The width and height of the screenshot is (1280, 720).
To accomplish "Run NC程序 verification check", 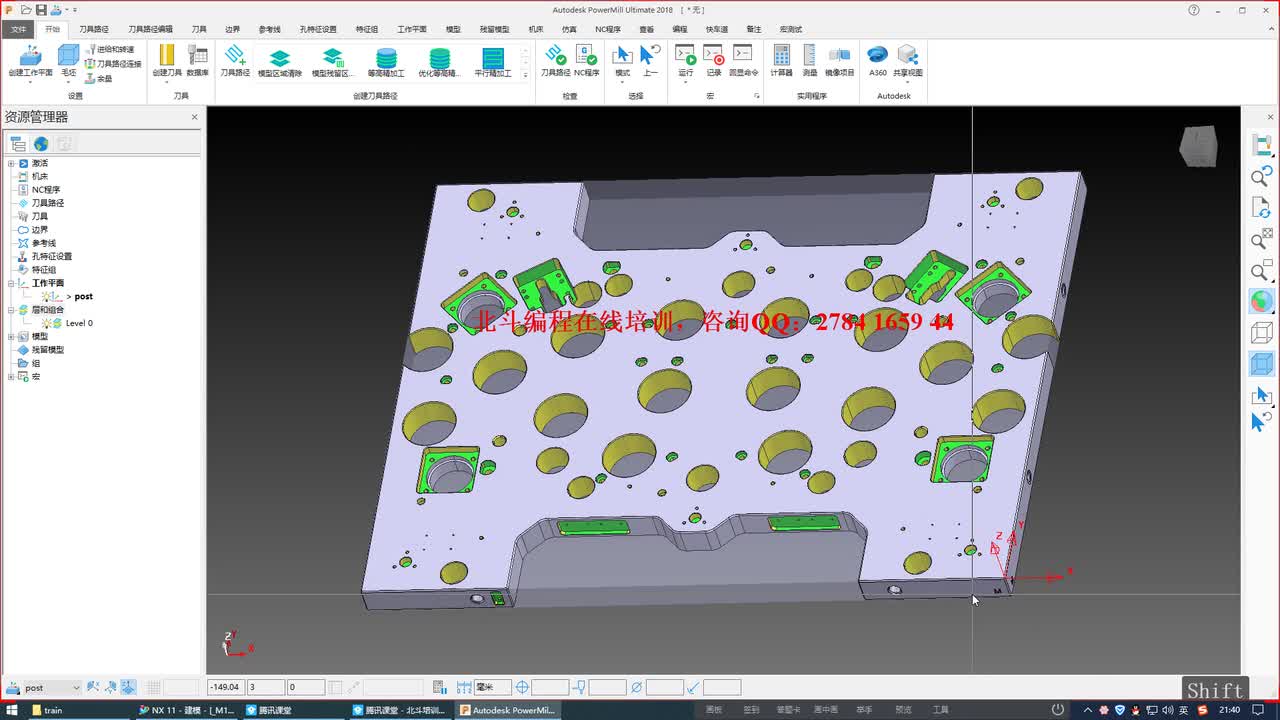I will tap(586, 60).
